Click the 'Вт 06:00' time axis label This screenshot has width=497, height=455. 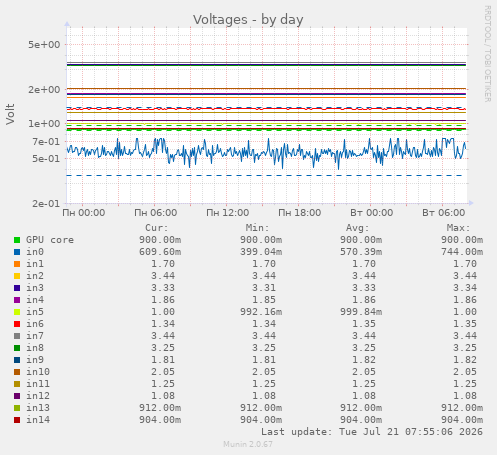444,213
